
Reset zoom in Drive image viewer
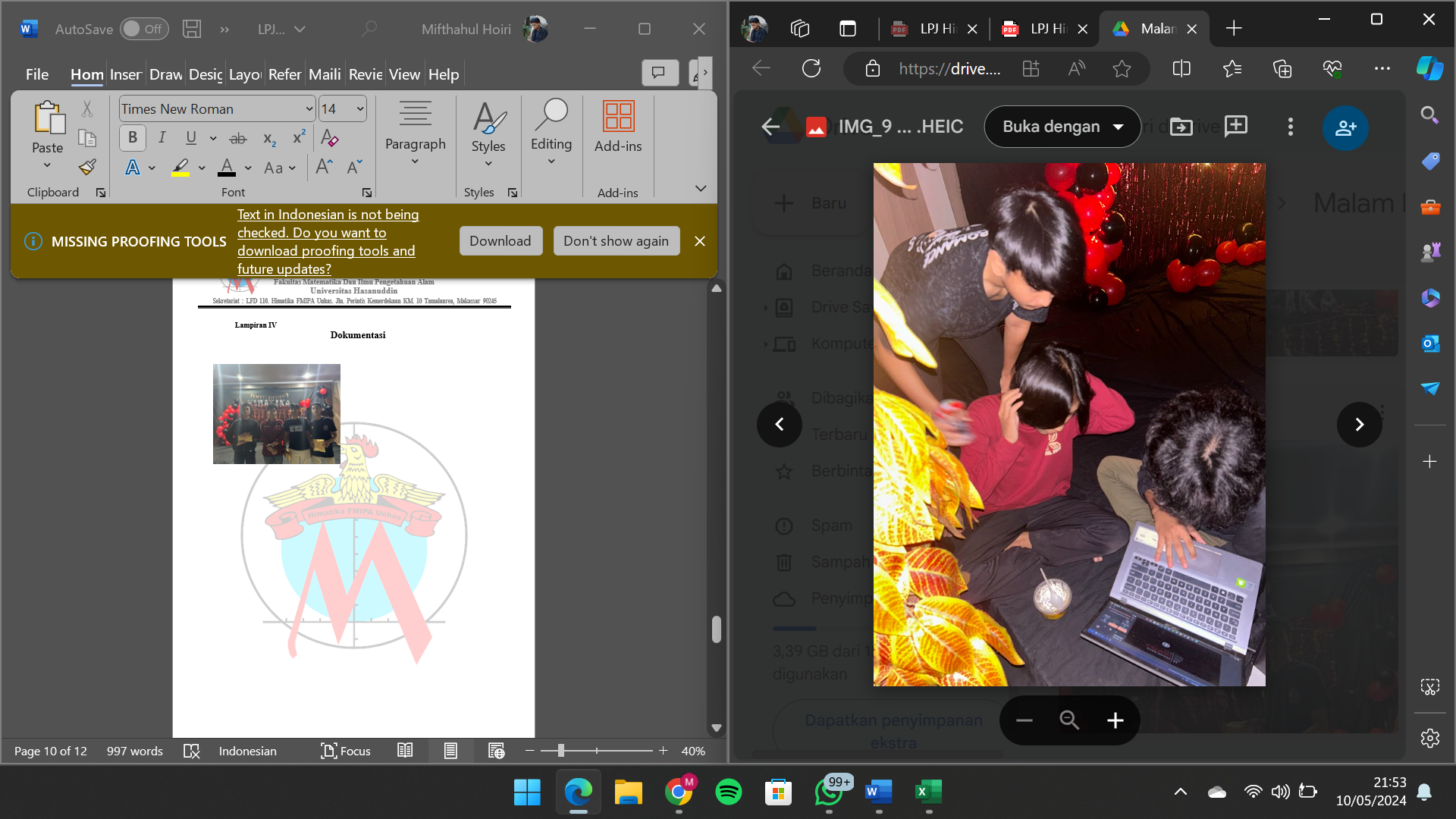point(1069,720)
